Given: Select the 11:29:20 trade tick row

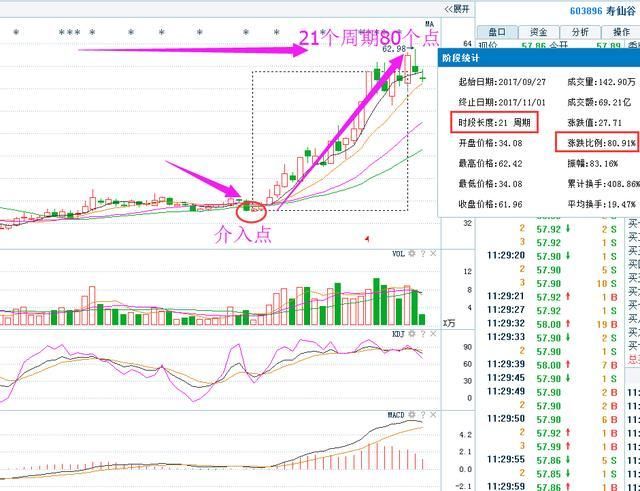Looking at the screenshot, I should 552,256.
